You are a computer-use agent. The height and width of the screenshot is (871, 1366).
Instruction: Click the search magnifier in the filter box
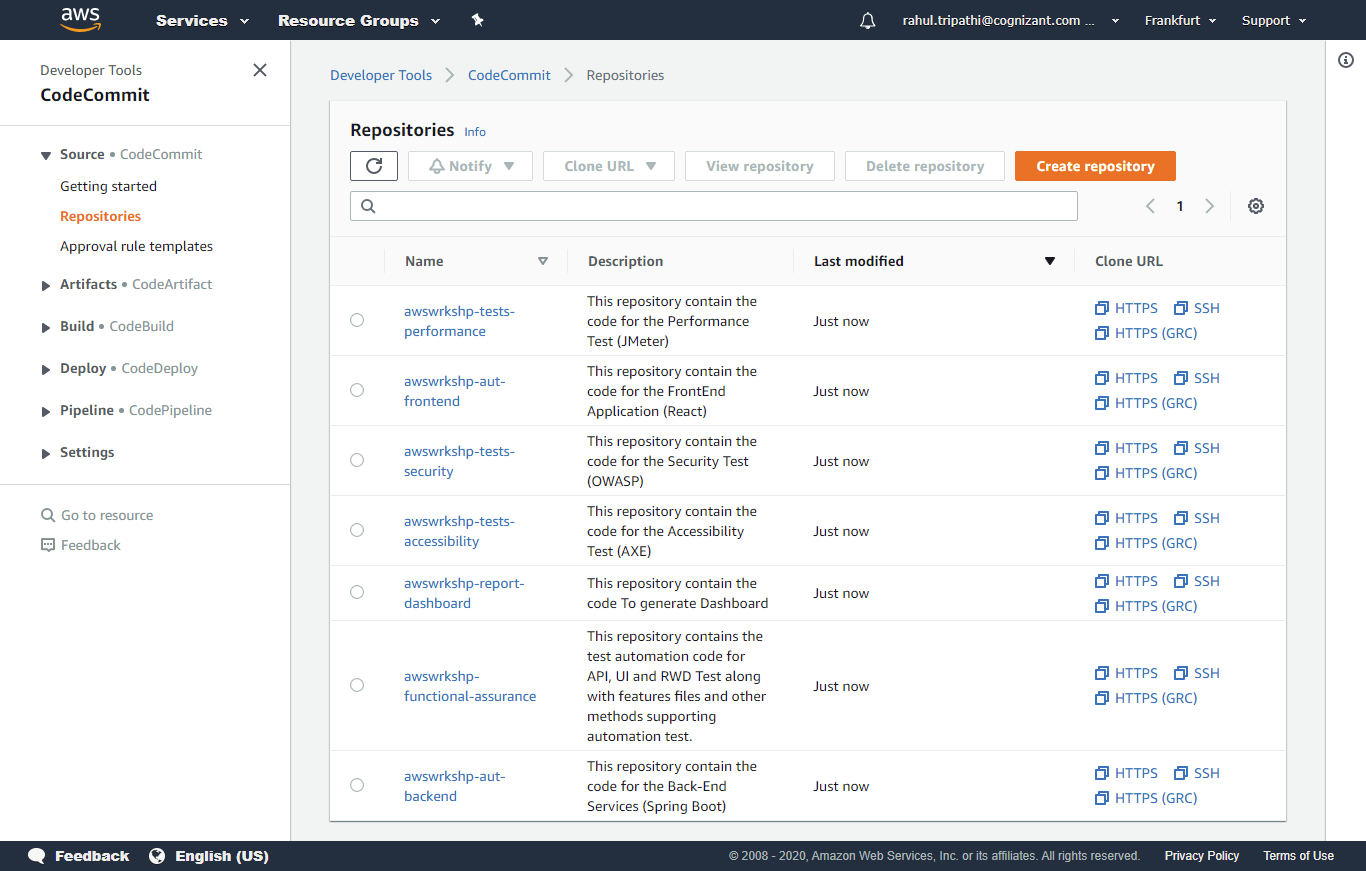[x=368, y=206]
